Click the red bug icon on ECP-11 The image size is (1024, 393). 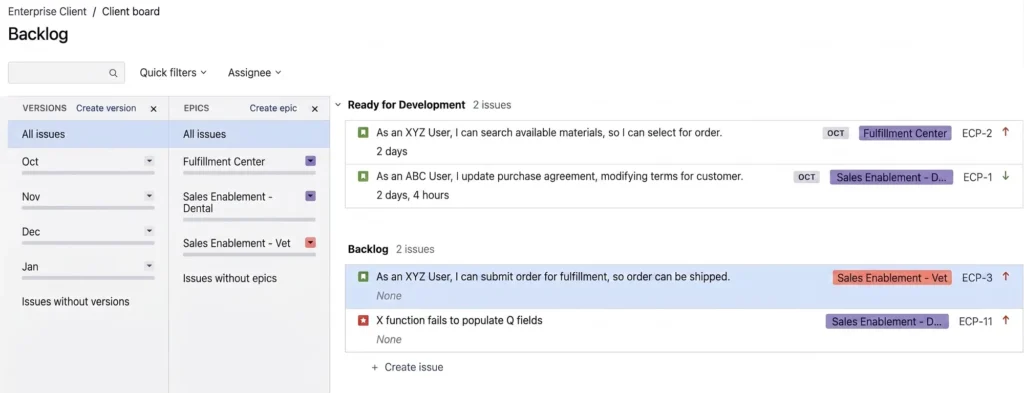tap(363, 321)
